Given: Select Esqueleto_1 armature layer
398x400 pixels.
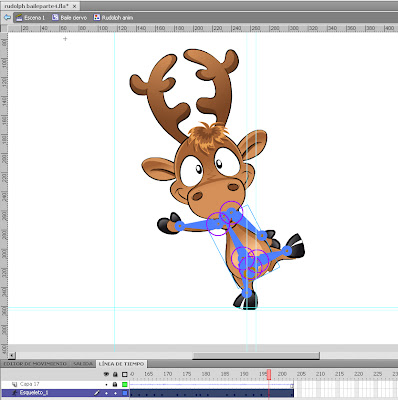Looking at the screenshot, I should (34, 393).
